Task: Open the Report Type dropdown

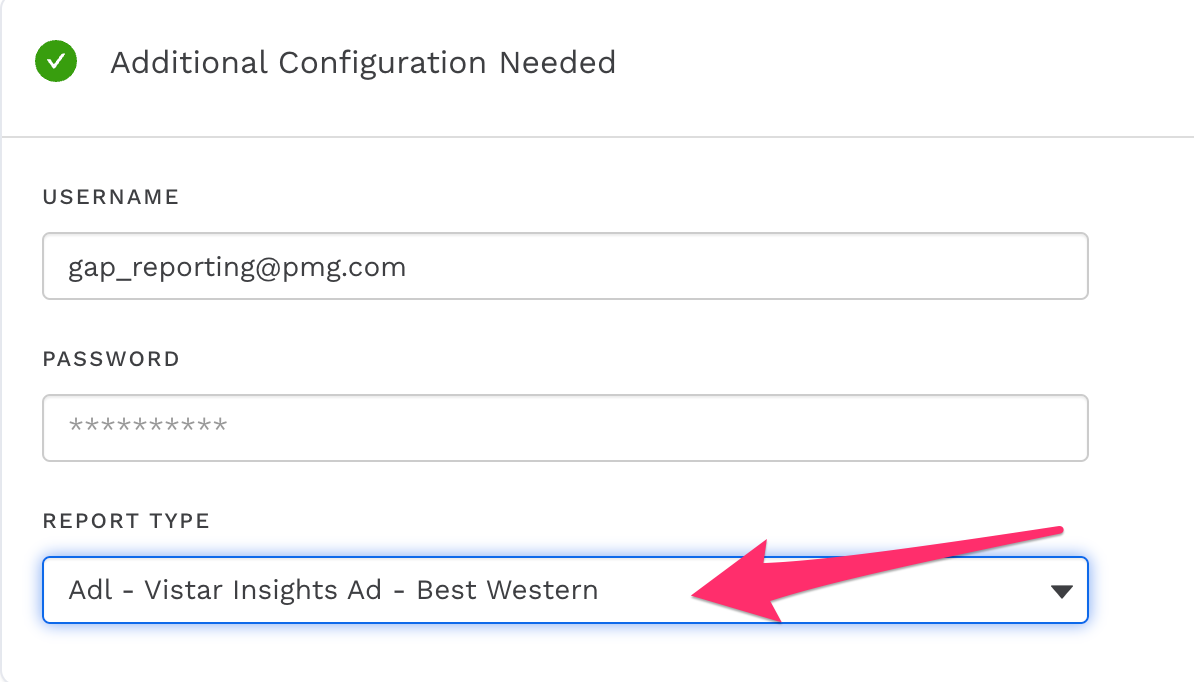Action: 565,590
